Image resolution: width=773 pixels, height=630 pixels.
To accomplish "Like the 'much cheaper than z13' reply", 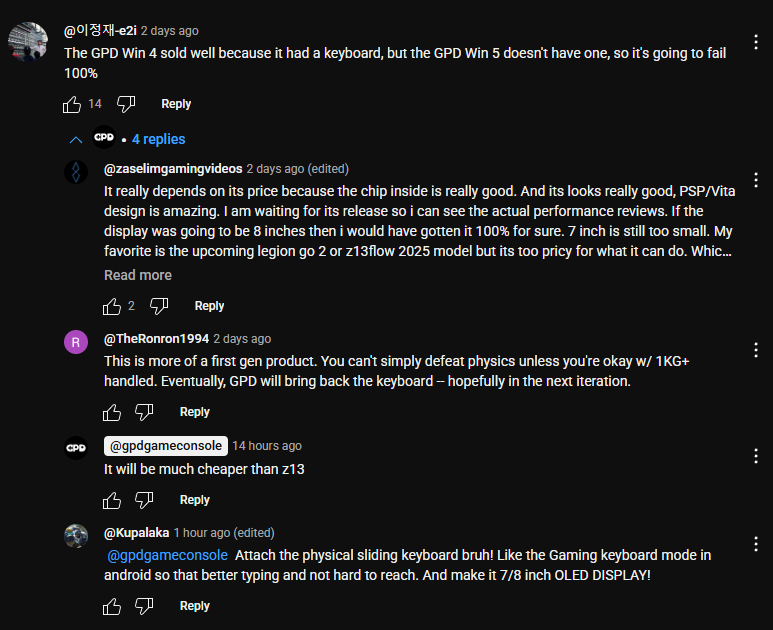I will point(111,500).
